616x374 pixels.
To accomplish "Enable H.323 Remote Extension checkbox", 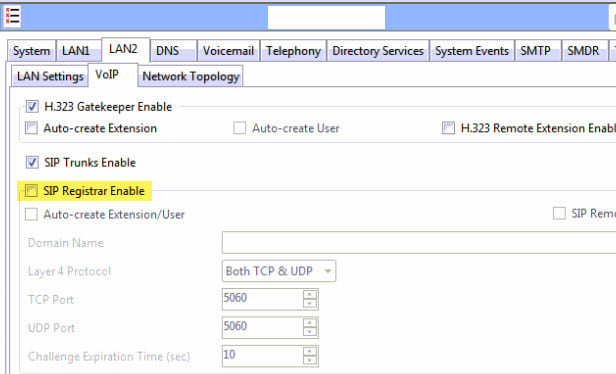I will [x=448, y=128].
